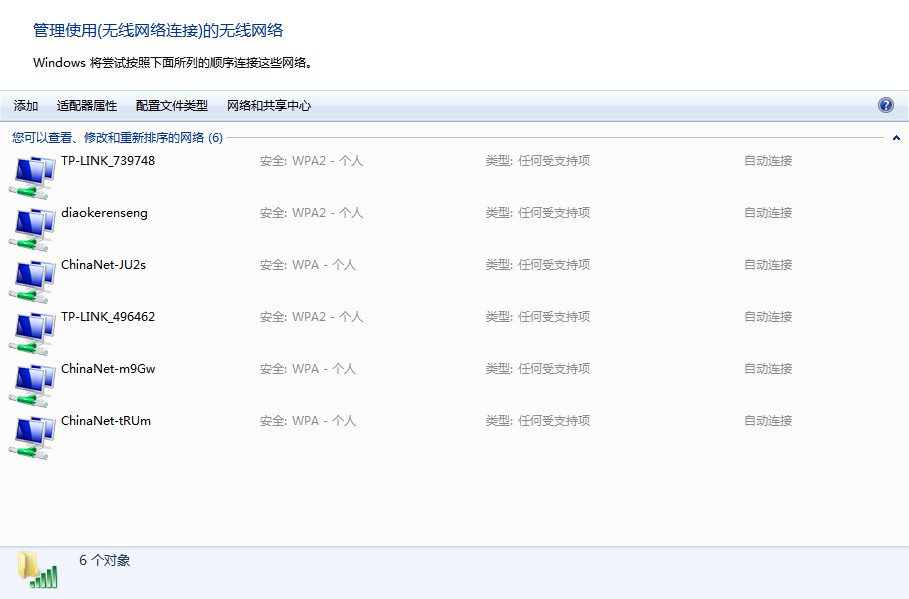Click the WPA2 security text for TP-LINK_496462

[311, 317]
